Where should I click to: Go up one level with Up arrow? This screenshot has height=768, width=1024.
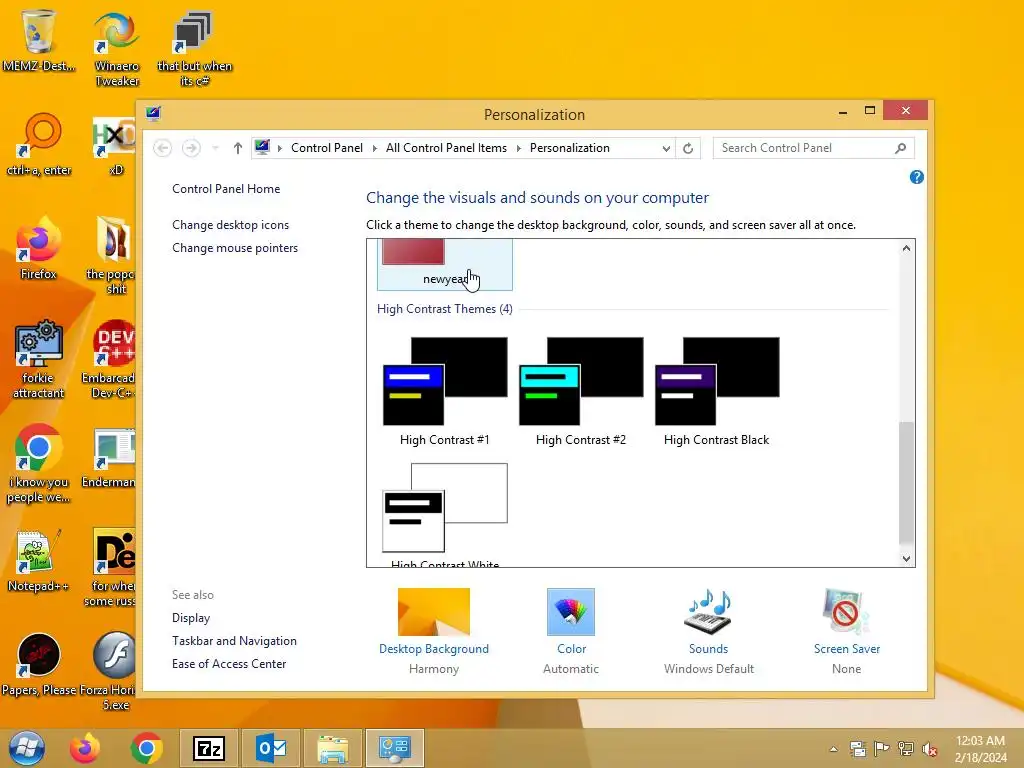click(238, 148)
